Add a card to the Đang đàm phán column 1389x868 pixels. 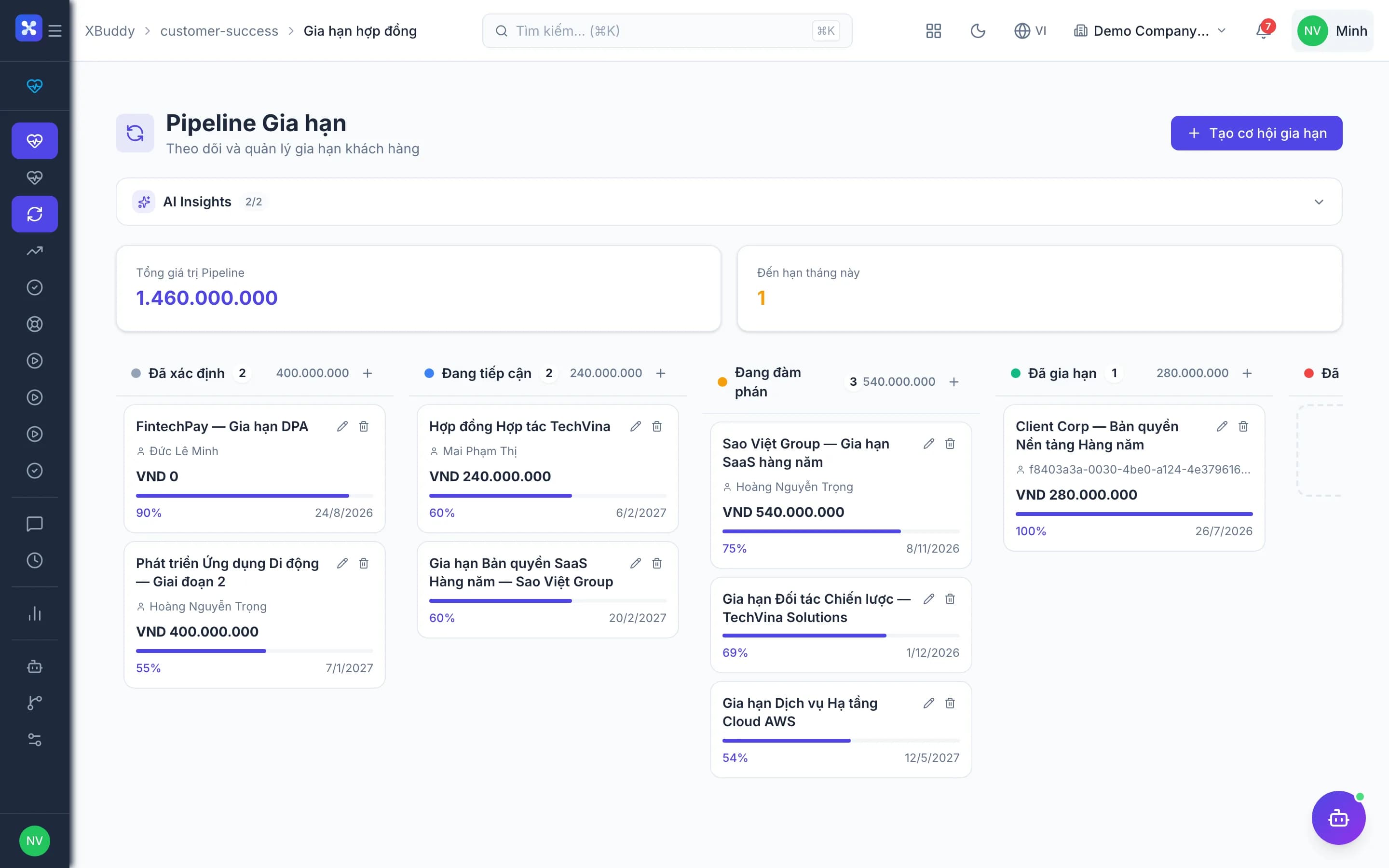pyautogui.click(x=954, y=382)
